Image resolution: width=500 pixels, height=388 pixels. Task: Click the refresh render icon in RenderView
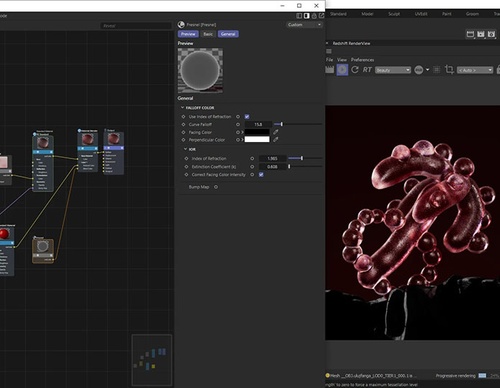click(355, 70)
